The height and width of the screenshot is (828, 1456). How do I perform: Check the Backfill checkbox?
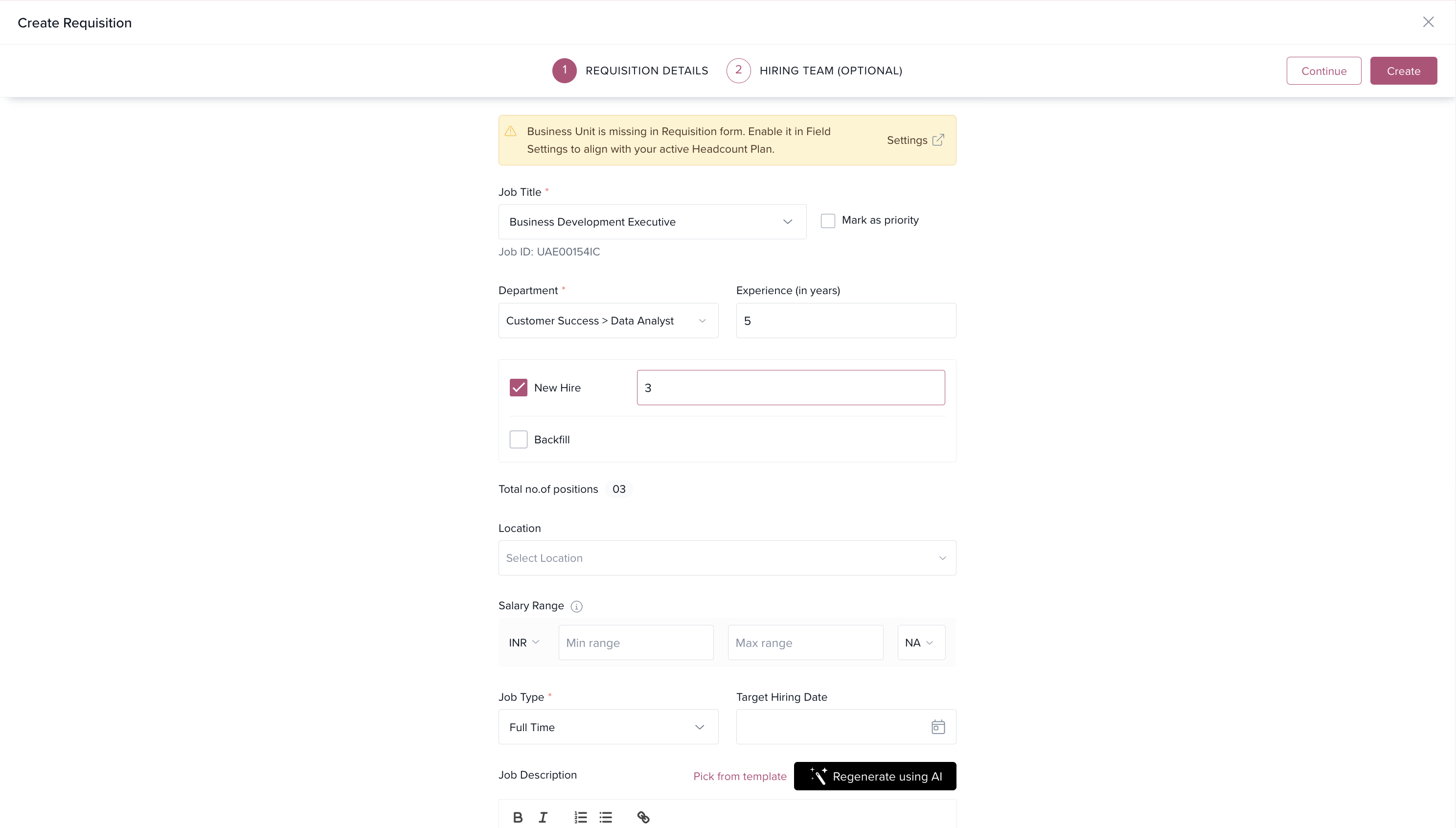pyautogui.click(x=519, y=439)
